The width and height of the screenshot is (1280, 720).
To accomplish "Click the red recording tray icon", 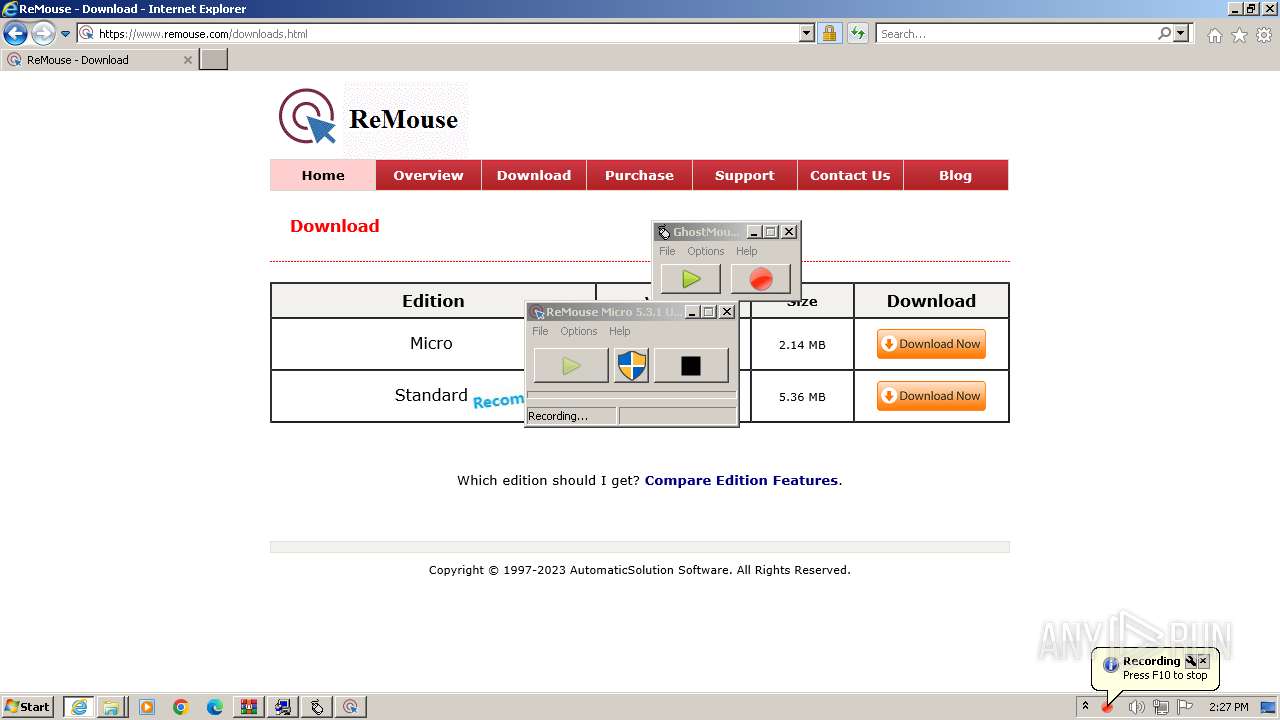I will tap(1108, 707).
